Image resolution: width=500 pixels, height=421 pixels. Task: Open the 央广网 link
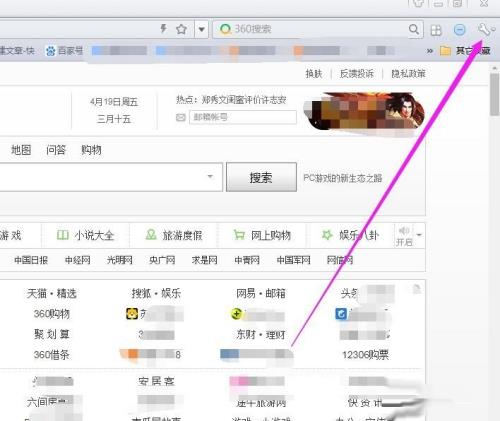(x=162, y=260)
